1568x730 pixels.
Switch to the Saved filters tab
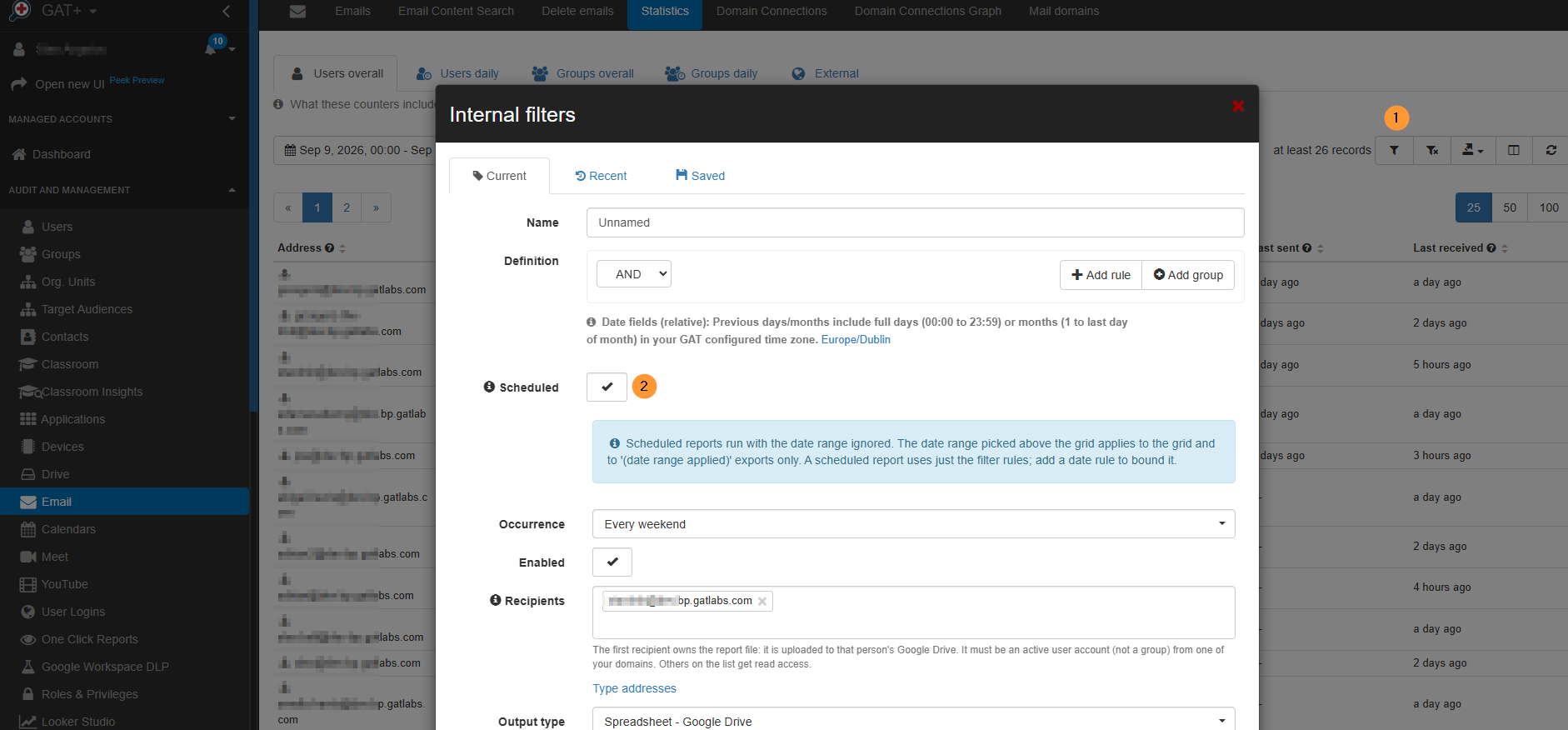click(700, 176)
